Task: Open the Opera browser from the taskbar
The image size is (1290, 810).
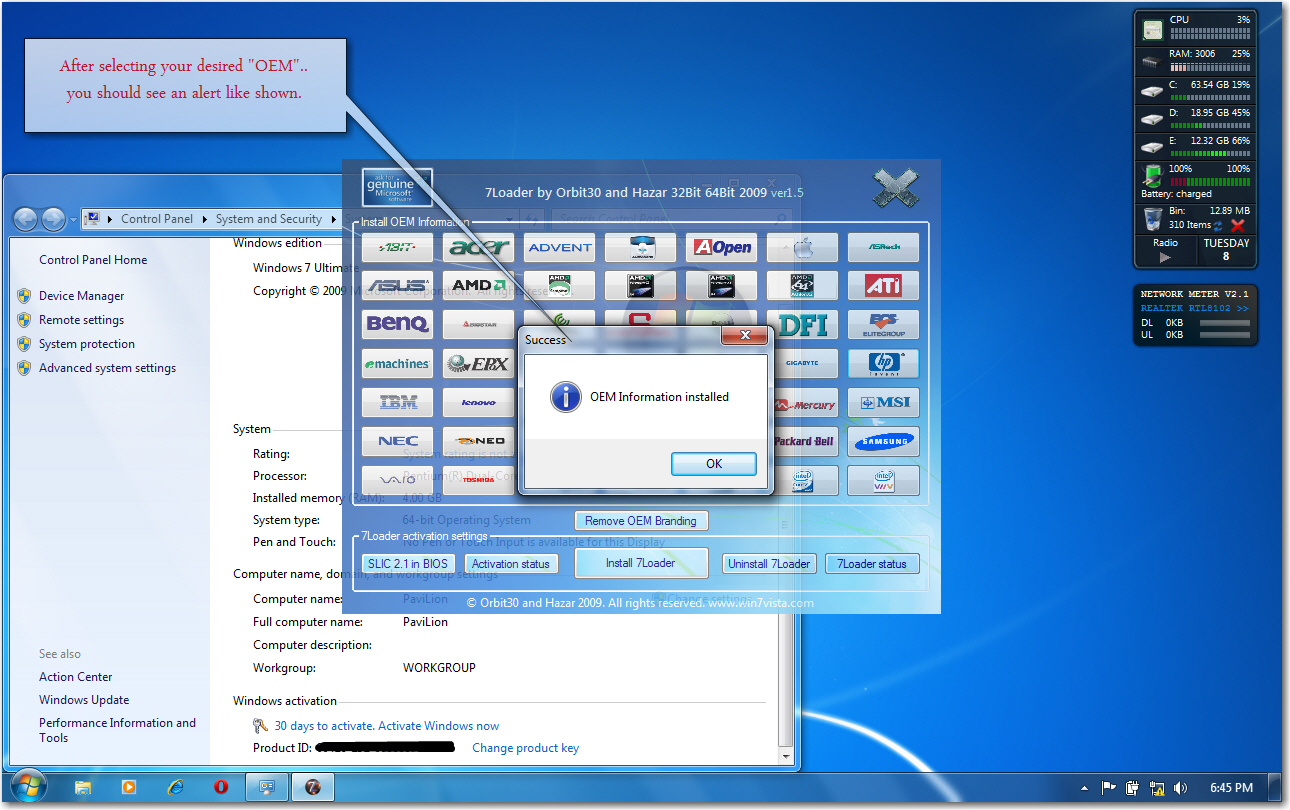Action: (221, 788)
